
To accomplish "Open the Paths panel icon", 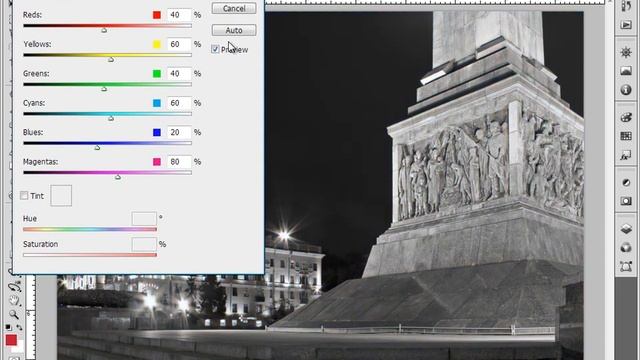I will click(626, 267).
